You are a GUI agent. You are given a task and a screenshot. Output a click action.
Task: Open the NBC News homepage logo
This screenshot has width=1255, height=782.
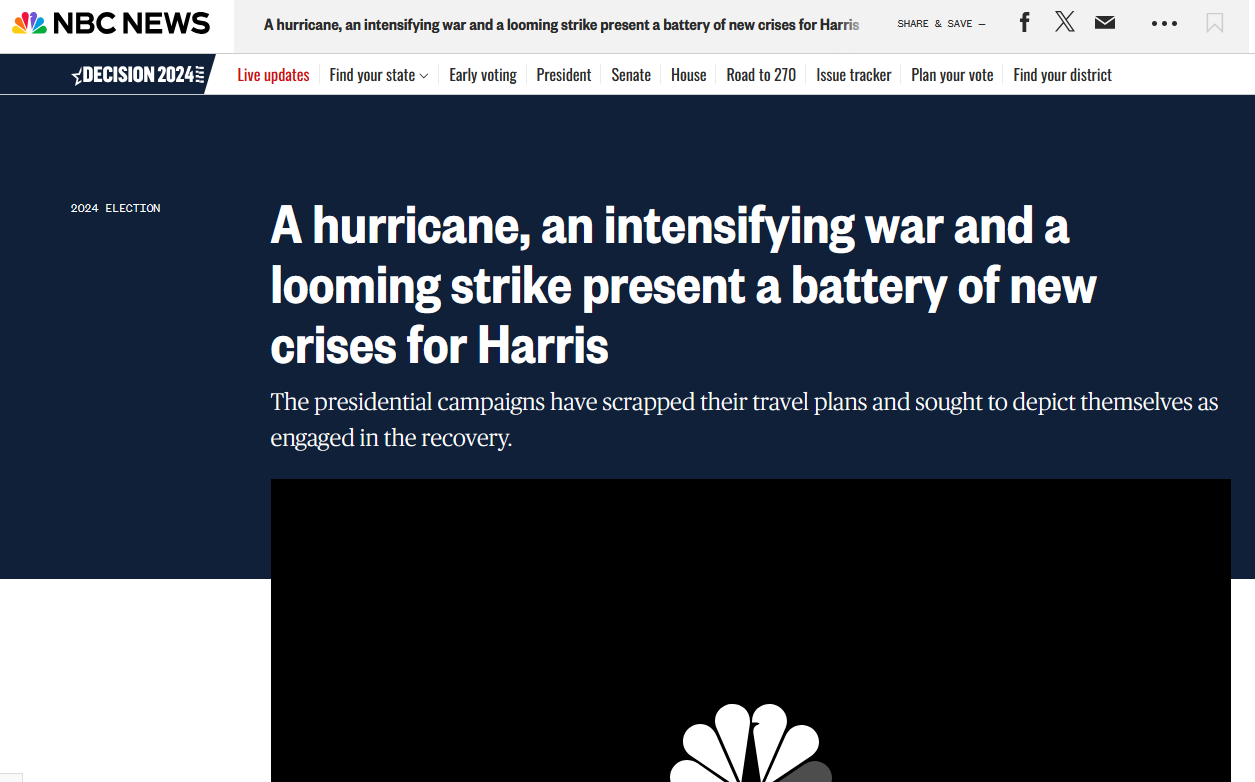(x=111, y=24)
